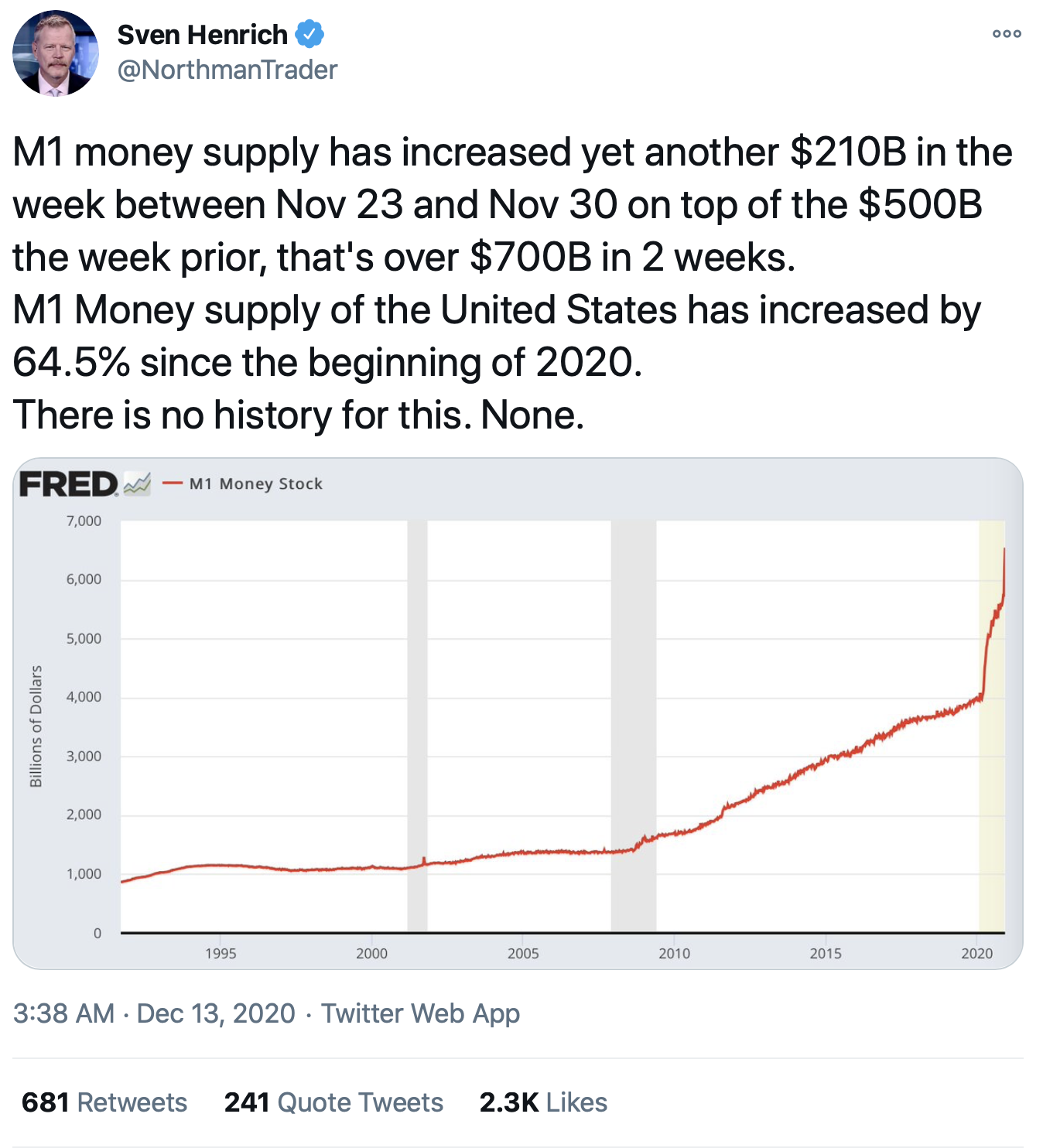Click Sven Henrich's profile avatar photo
The height and width of the screenshot is (1148, 1043).
tap(56, 53)
